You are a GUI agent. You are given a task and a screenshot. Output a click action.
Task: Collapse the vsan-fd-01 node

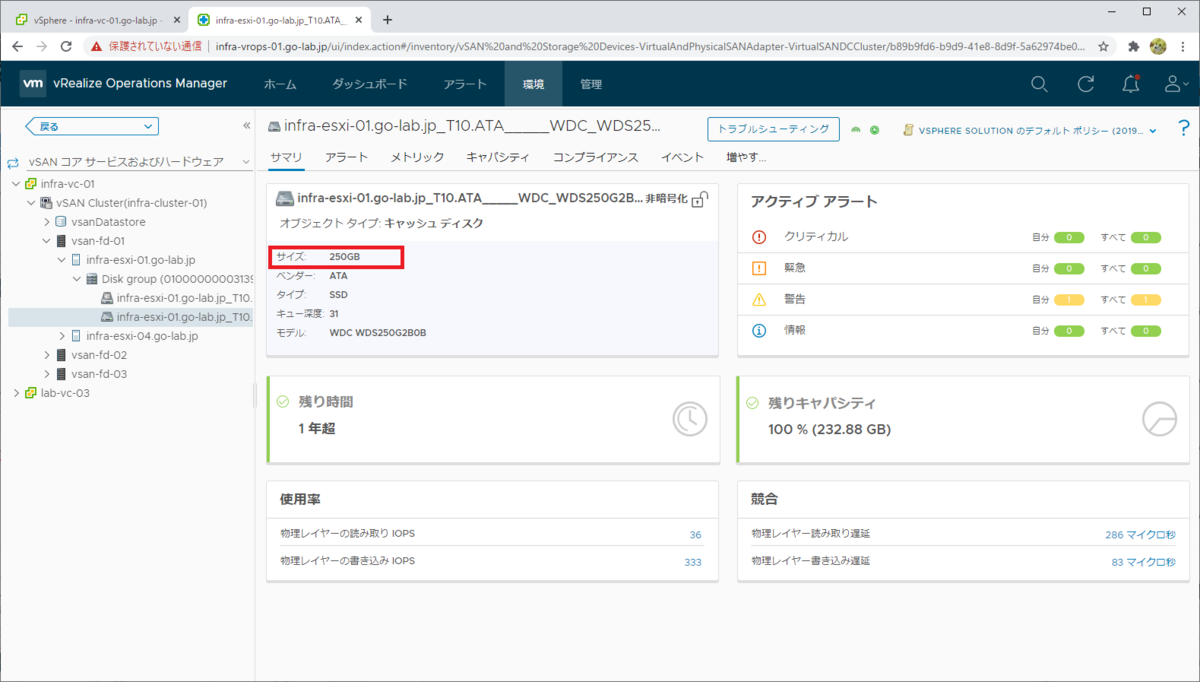point(46,241)
